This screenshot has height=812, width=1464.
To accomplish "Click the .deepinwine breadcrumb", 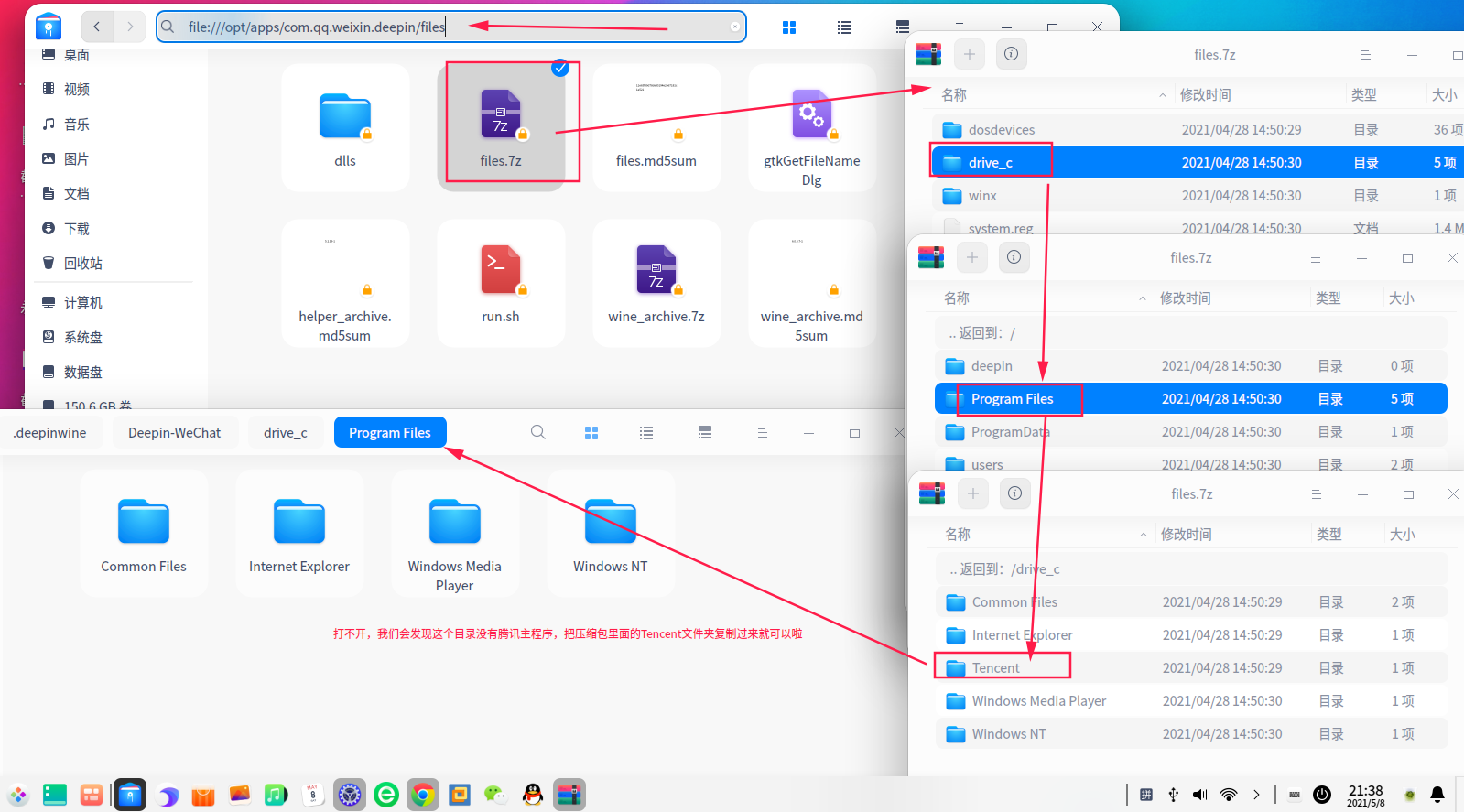I will coord(50,432).
